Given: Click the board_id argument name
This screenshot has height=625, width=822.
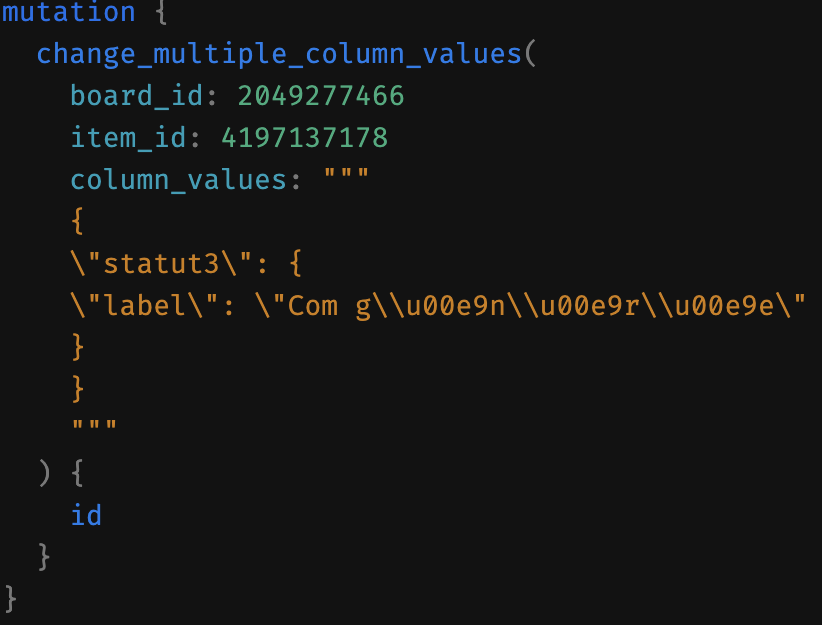Looking at the screenshot, I should point(137,96).
